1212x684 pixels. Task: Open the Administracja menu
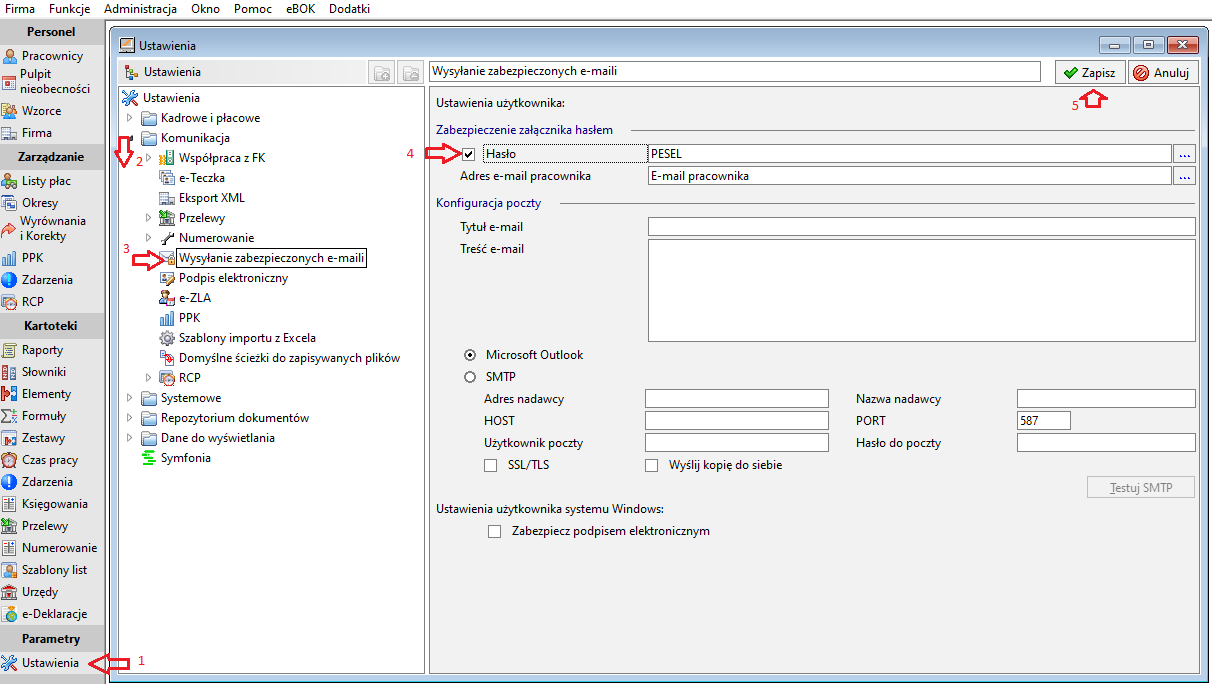point(140,9)
